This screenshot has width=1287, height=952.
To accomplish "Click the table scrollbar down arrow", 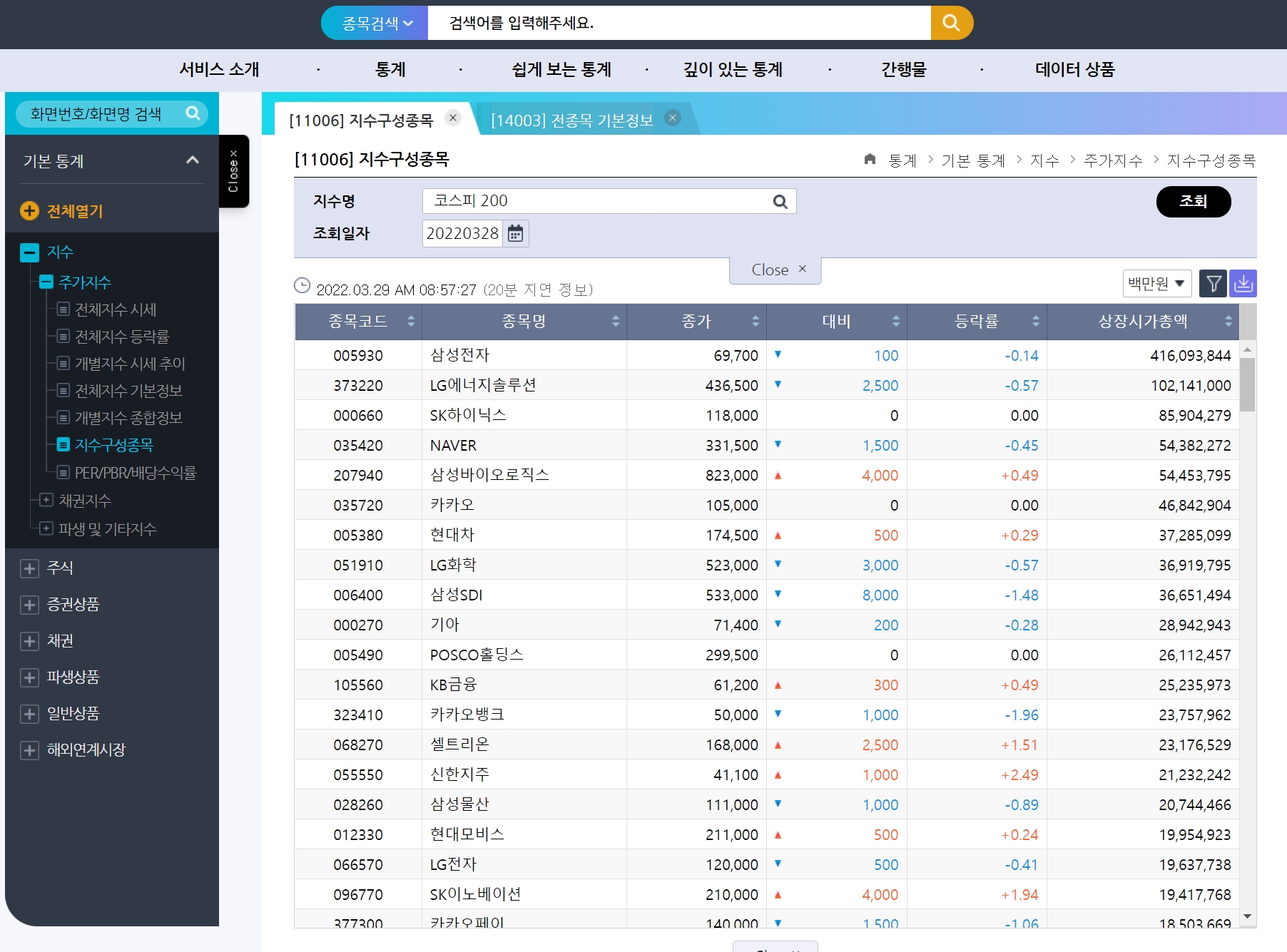I will (1247, 917).
